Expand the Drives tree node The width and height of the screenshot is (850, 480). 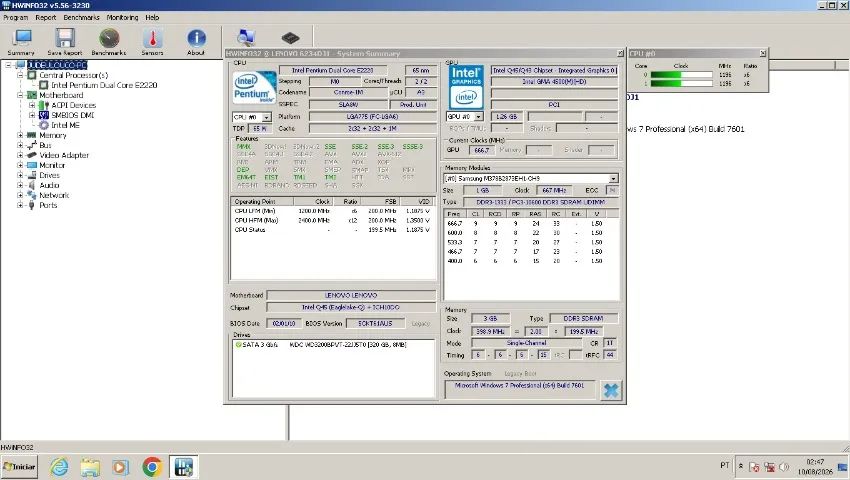pyautogui.click(x=20, y=175)
